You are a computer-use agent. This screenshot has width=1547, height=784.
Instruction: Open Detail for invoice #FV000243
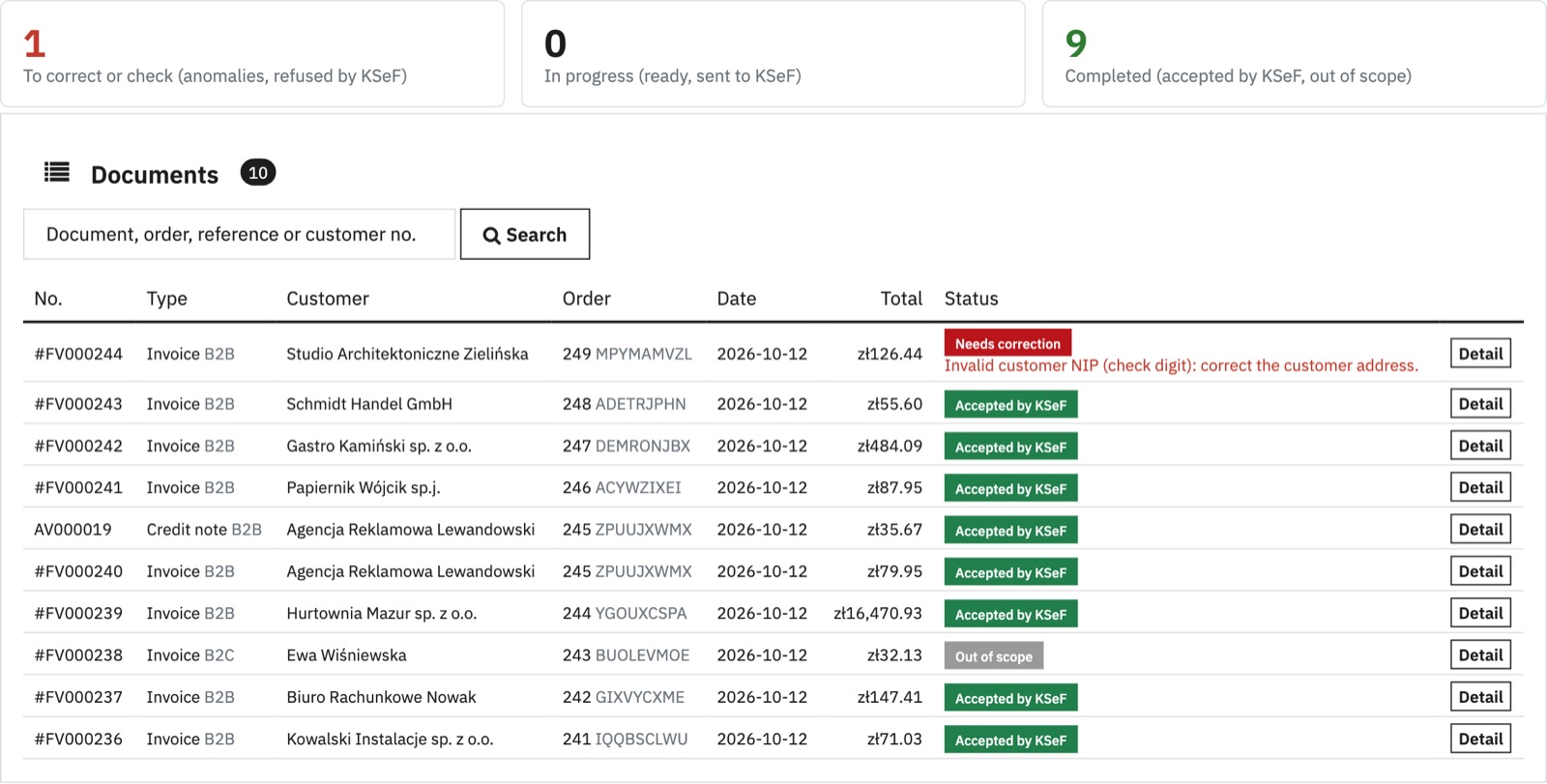point(1480,404)
